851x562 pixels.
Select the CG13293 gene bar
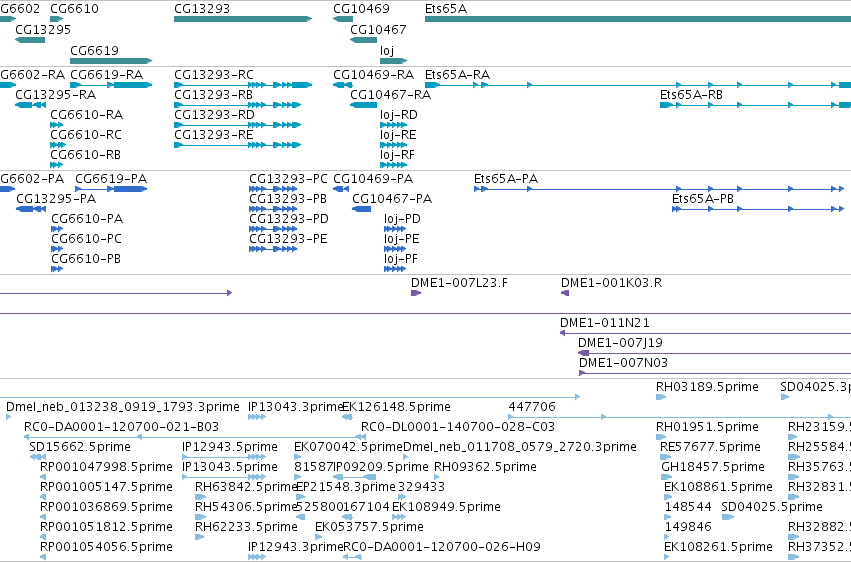pyautogui.click(x=243, y=19)
